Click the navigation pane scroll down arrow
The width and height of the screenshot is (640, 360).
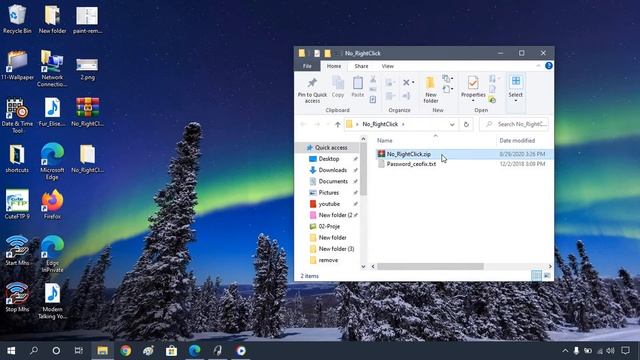click(x=363, y=266)
